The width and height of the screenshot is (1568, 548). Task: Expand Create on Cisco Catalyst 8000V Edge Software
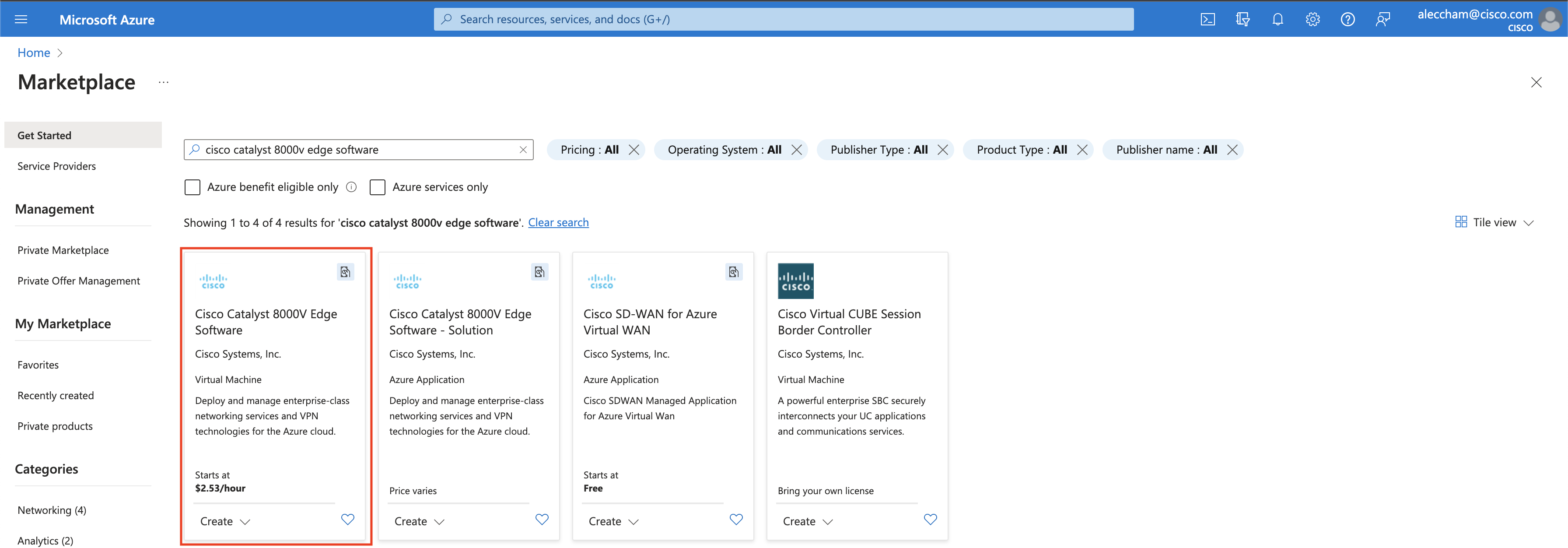tap(224, 521)
